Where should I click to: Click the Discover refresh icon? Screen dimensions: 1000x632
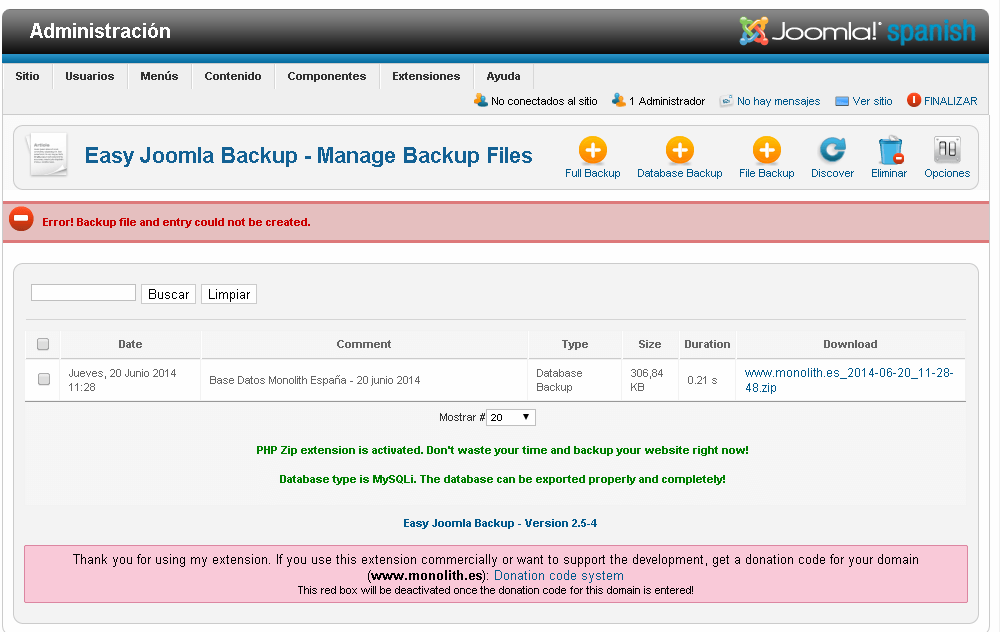[x=832, y=151]
